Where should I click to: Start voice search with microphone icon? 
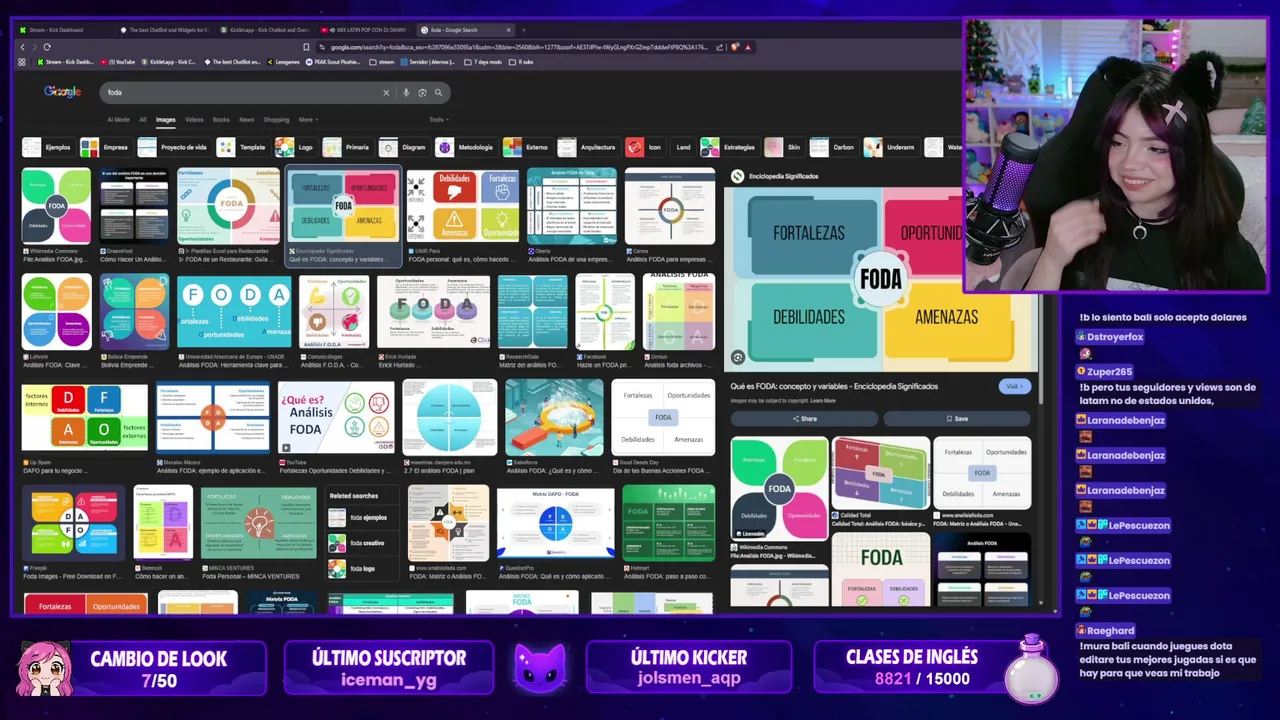pos(406,93)
